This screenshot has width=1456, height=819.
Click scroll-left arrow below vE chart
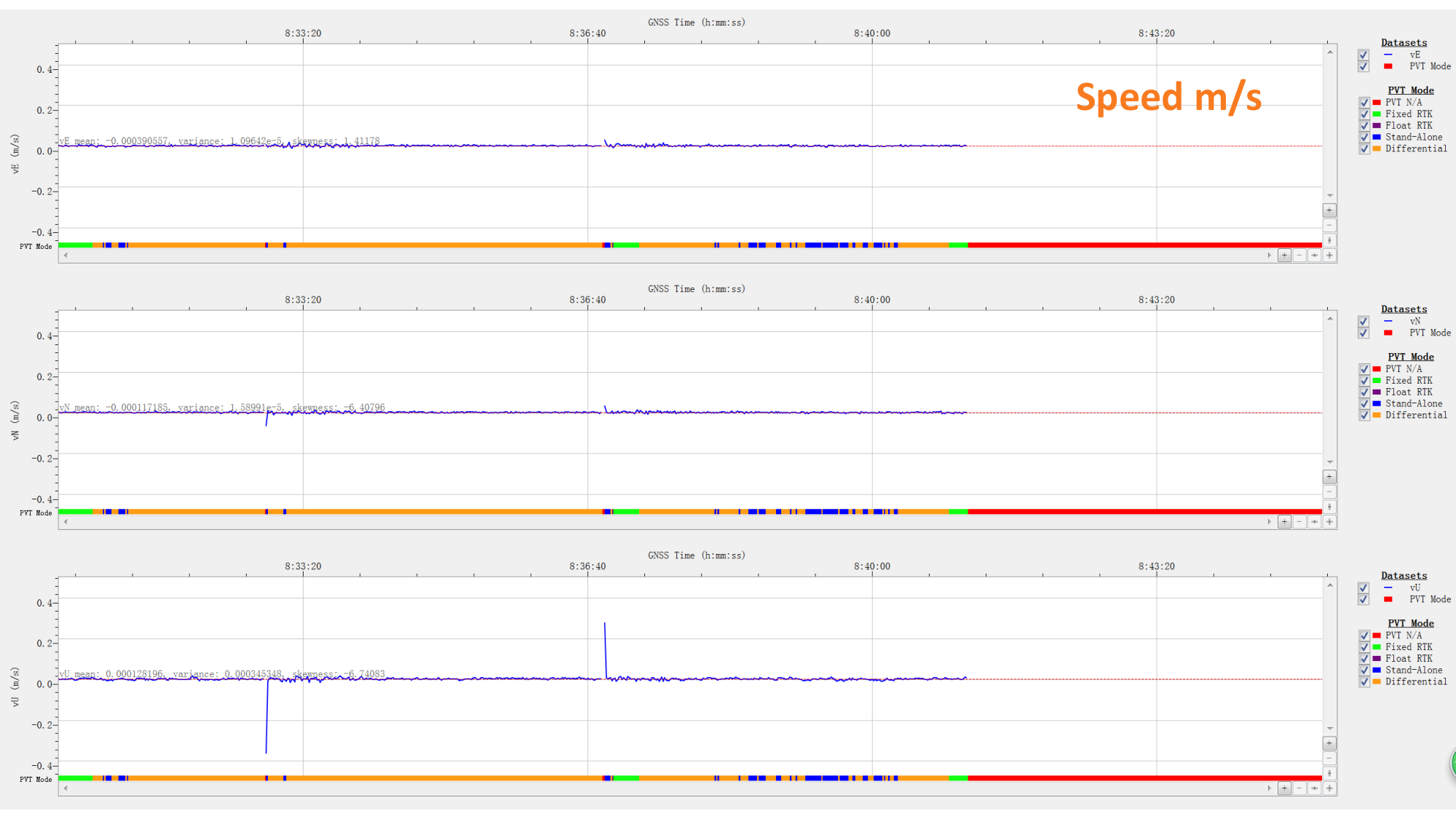click(x=66, y=255)
